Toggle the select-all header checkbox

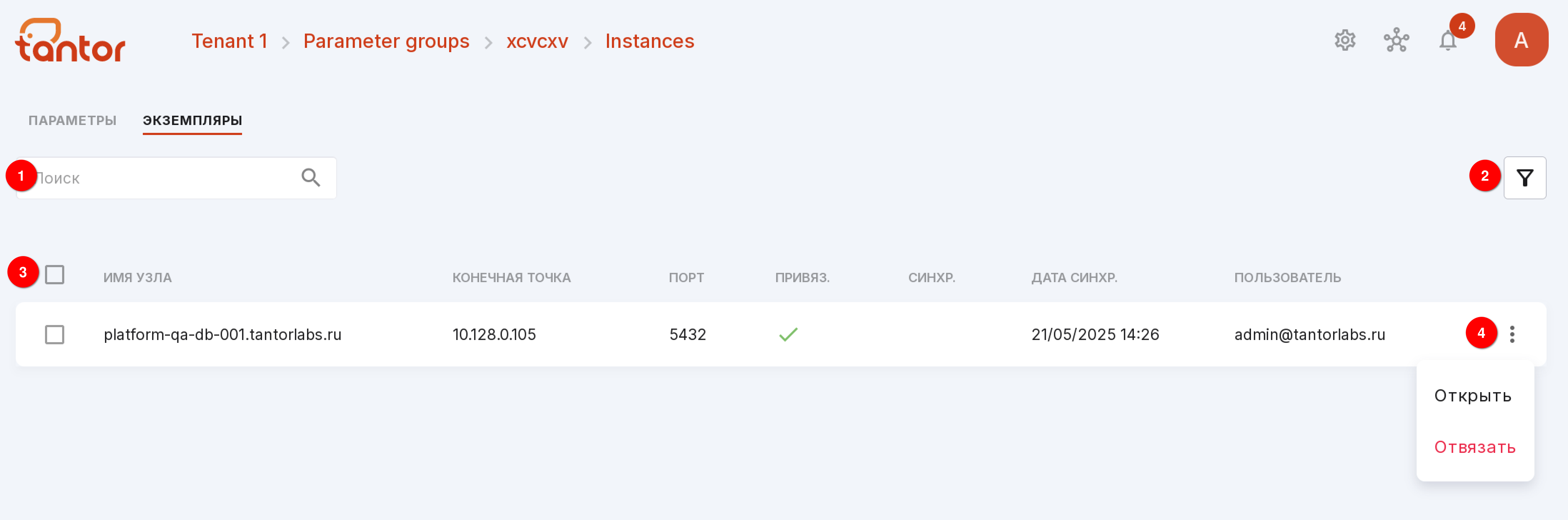click(x=55, y=275)
